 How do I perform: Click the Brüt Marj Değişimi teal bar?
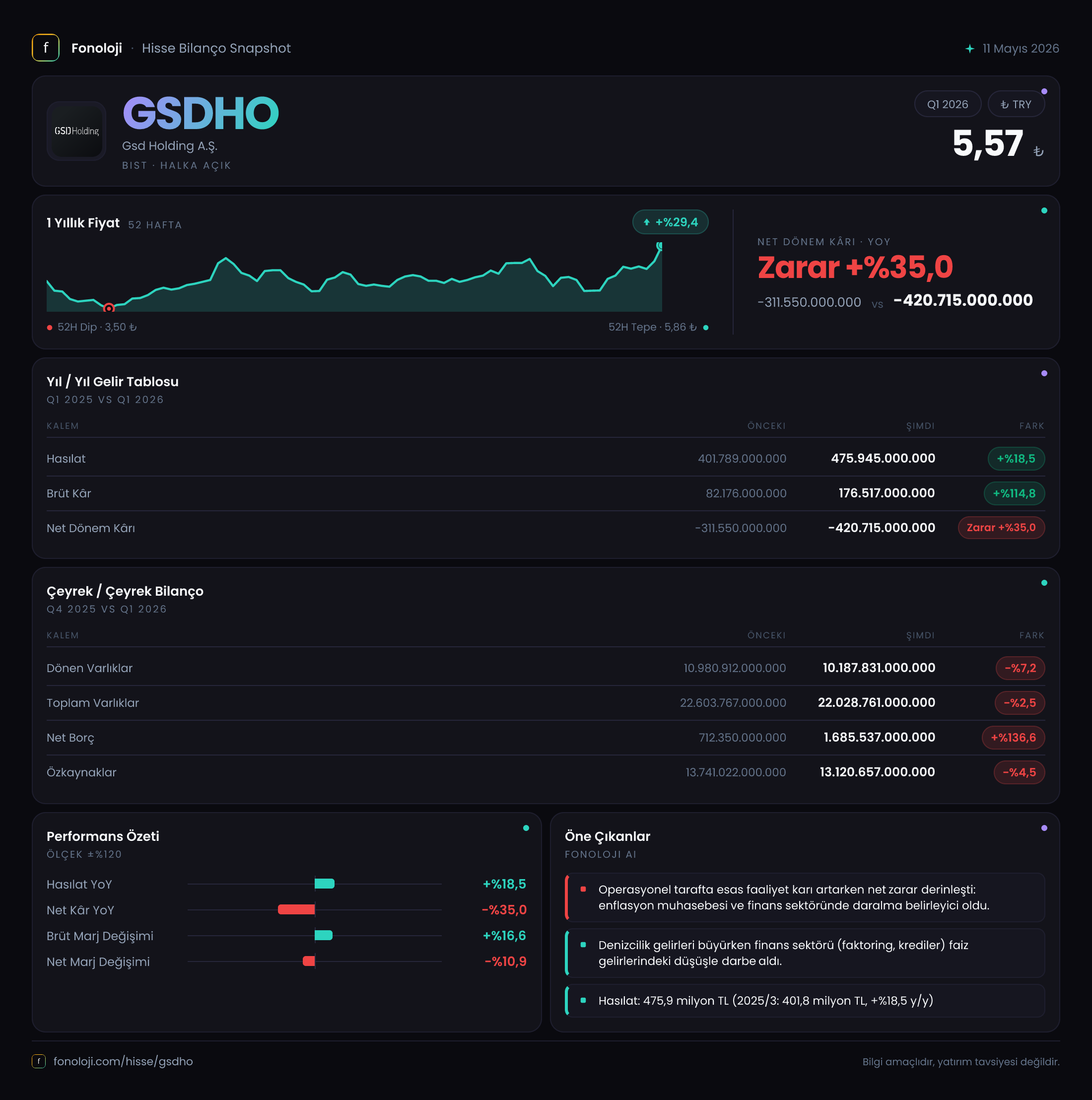point(324,935)
